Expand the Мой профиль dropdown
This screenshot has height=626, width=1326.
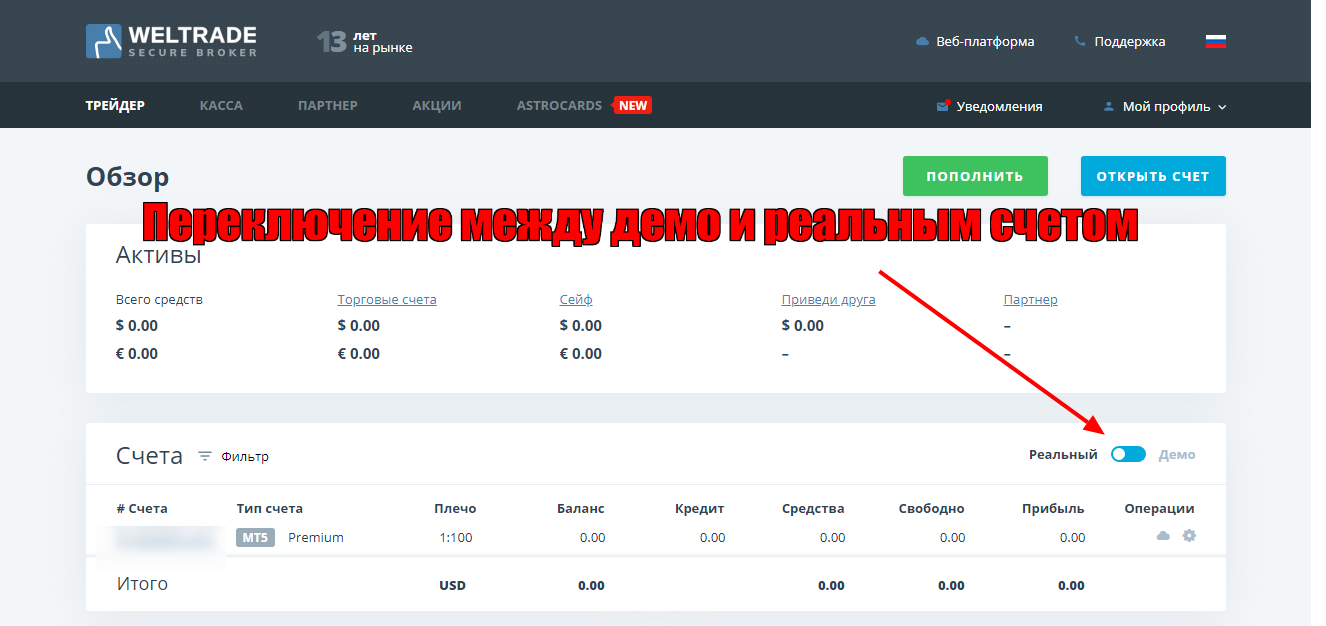1165,106
